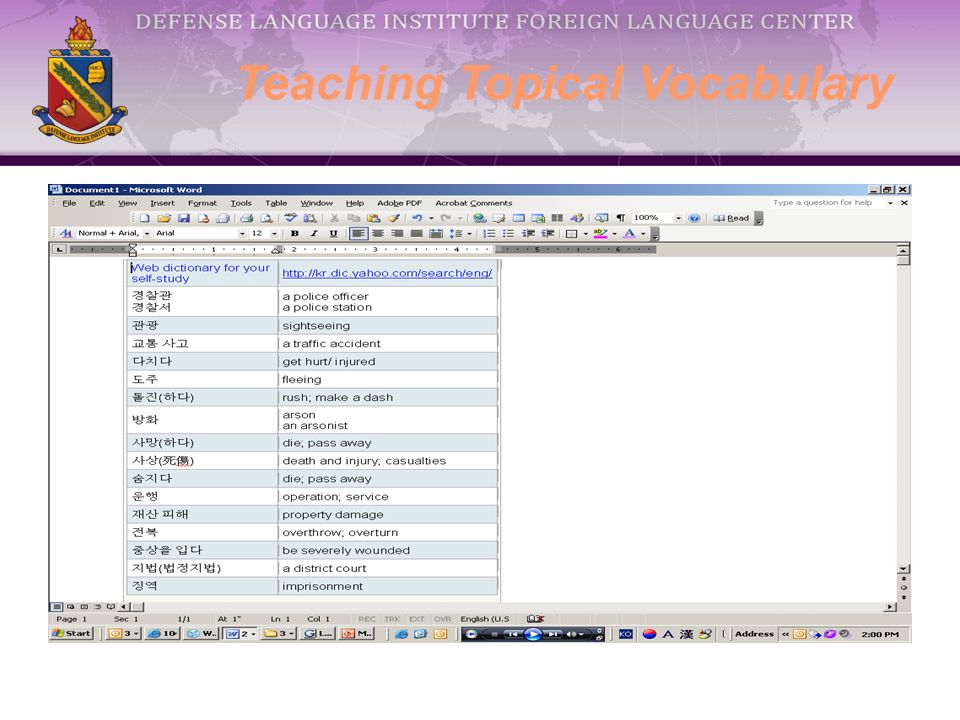
Task: Open the Edit menu
Action: 97,203
